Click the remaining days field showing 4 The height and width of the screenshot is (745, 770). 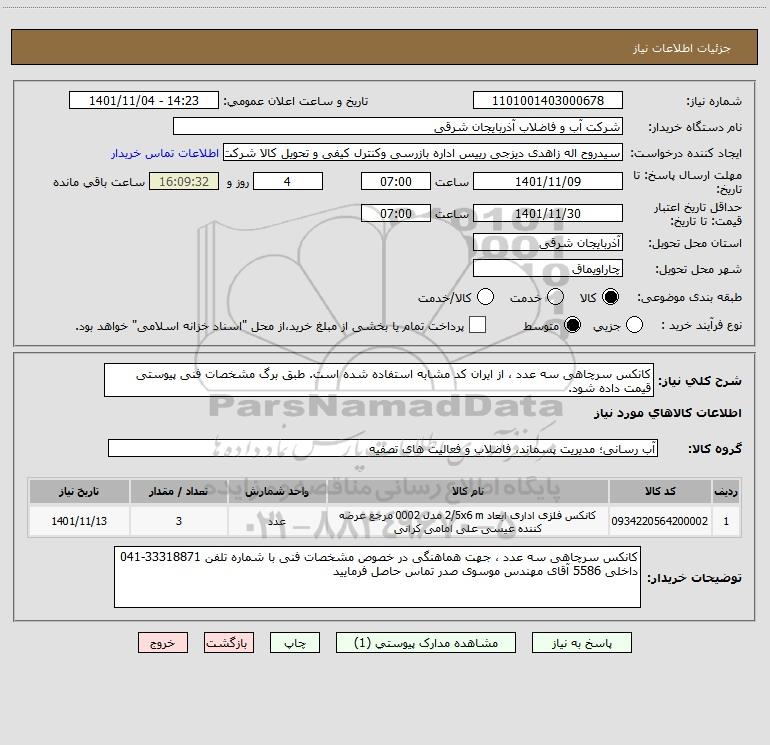pos(288,181)
